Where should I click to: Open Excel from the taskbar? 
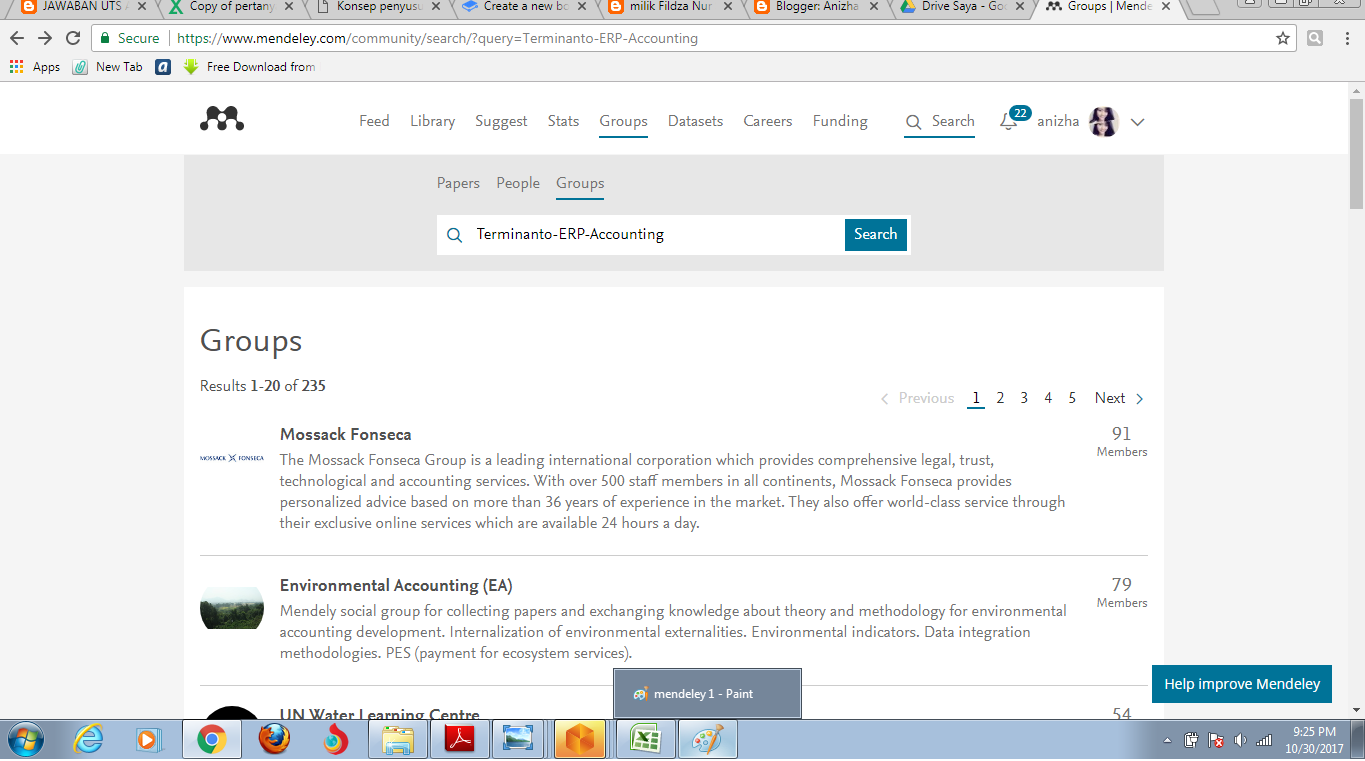pos(645,739)
